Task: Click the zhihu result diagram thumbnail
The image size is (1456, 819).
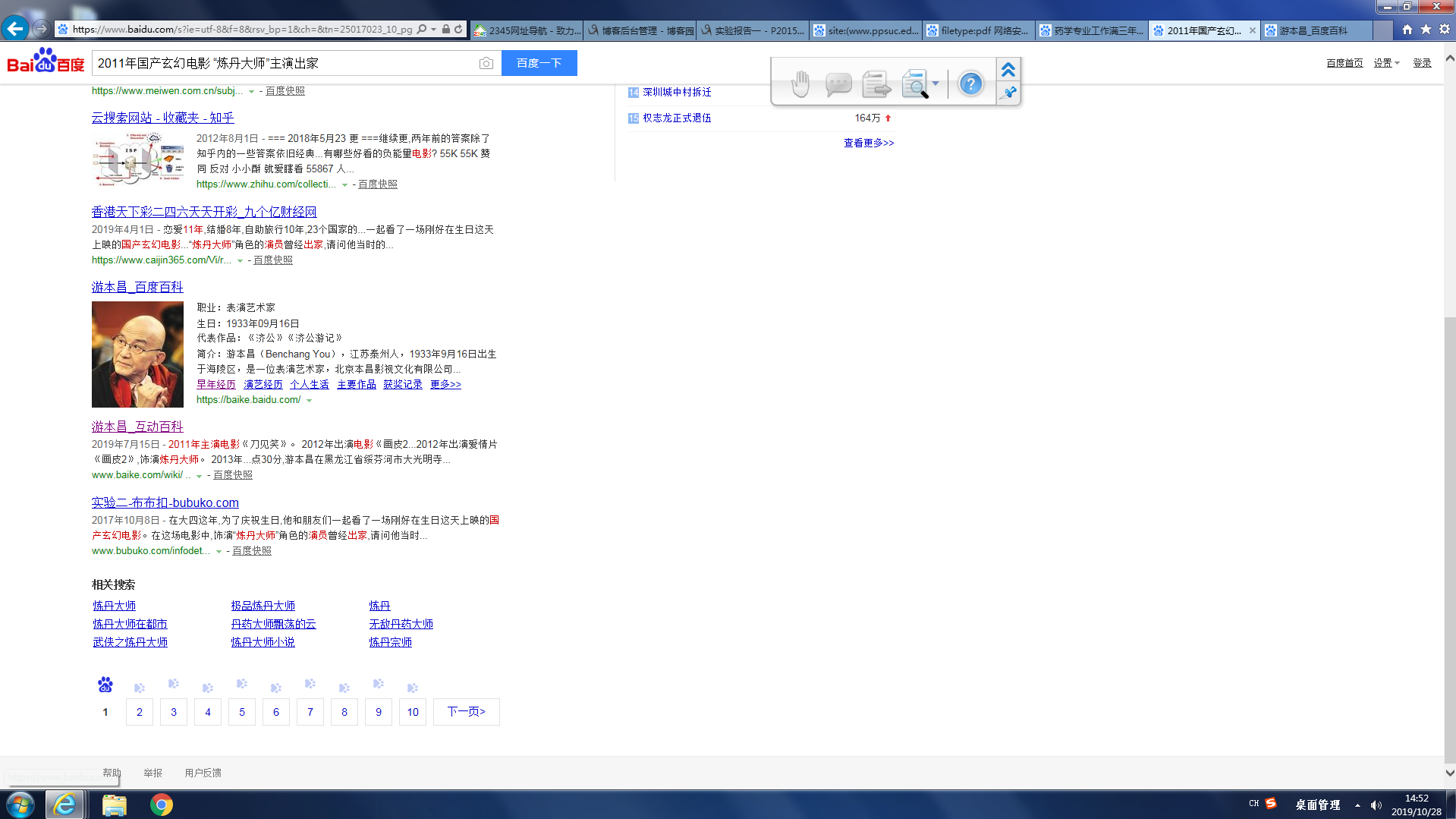Action: click(138, 160)
